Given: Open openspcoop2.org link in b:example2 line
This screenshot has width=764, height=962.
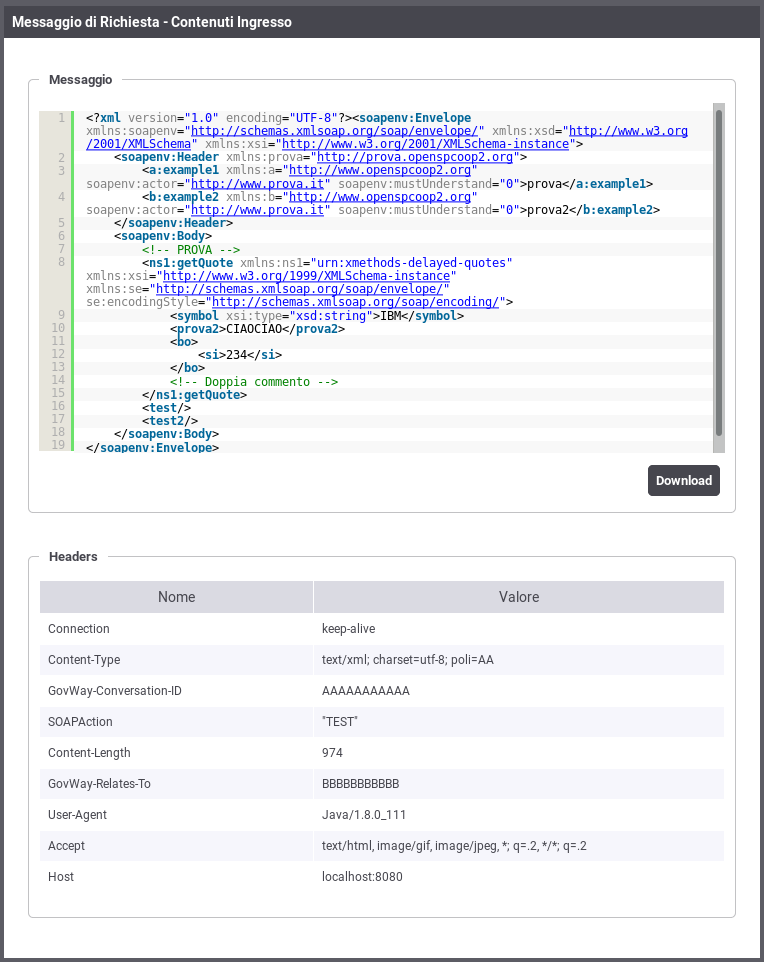Looking at the screenshot, I should (x=380, y=196).
